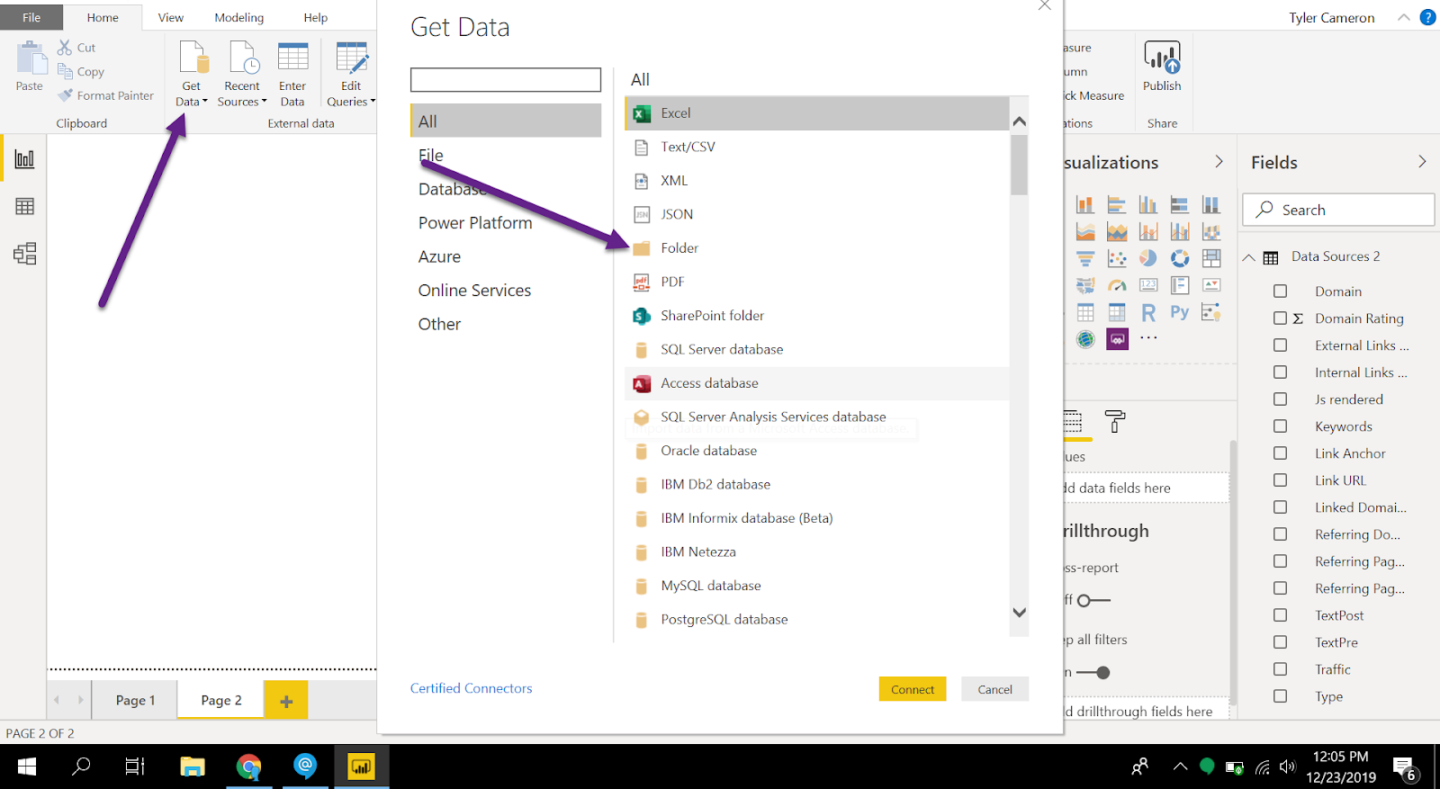
Task: Select the R script visual icon
Action: point(1148,313)
